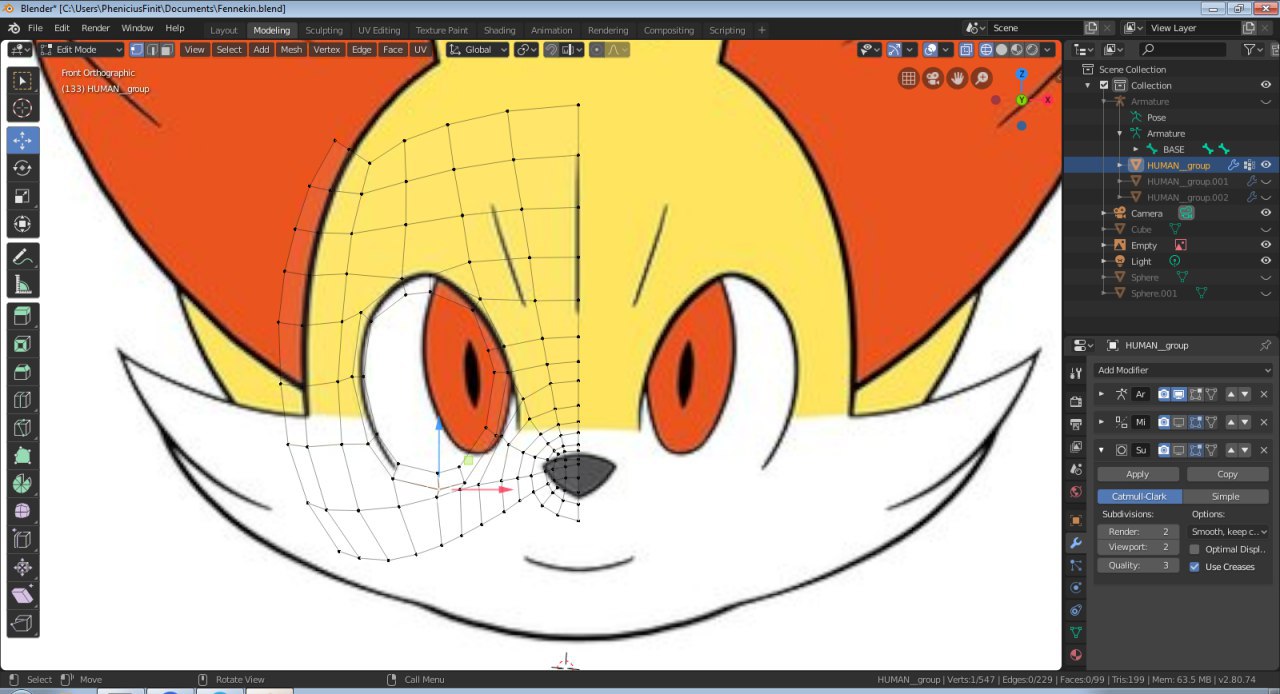Select the Shrink/Fatten tool
Viewport: 1280px width, 694px height.
23,568
